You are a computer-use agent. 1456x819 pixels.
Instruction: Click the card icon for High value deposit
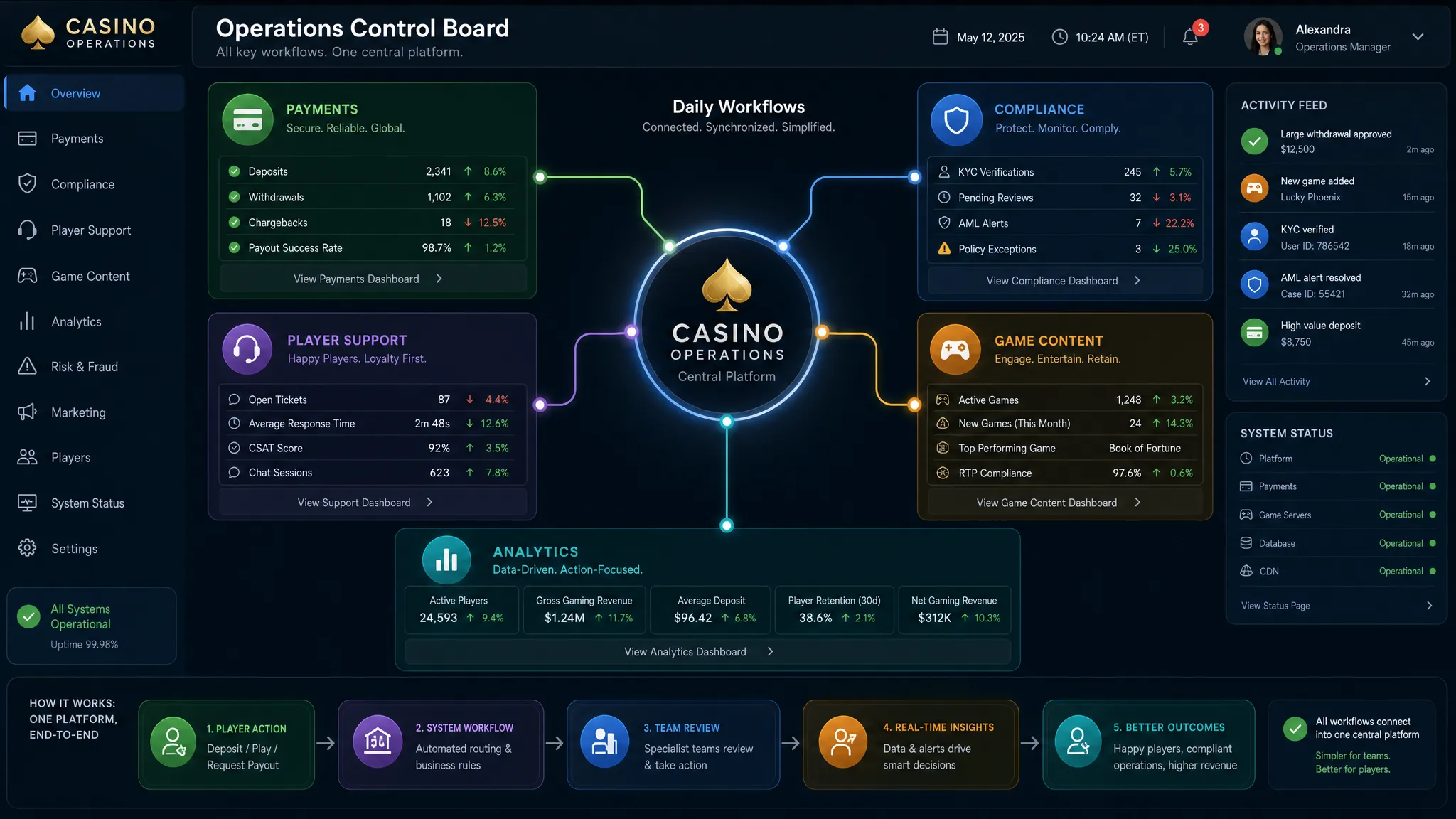pos(1255,333)
